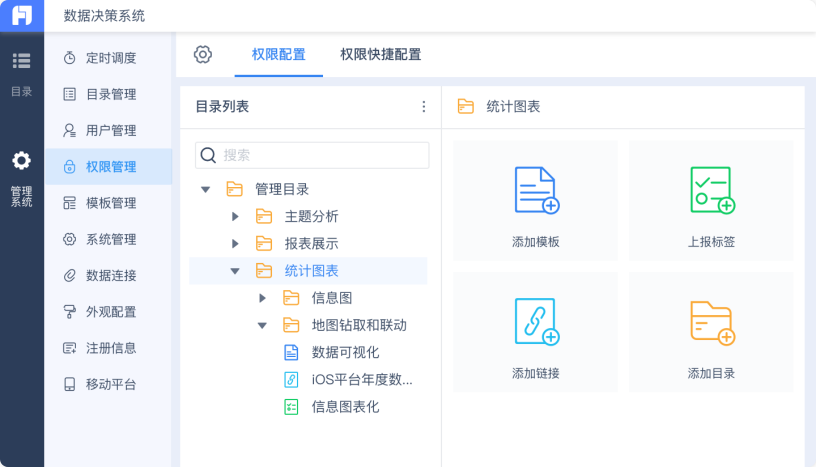Viewport: 816px width, 467px height.
Task: Click the 搜索 search input field
Action: coord(322,155)
